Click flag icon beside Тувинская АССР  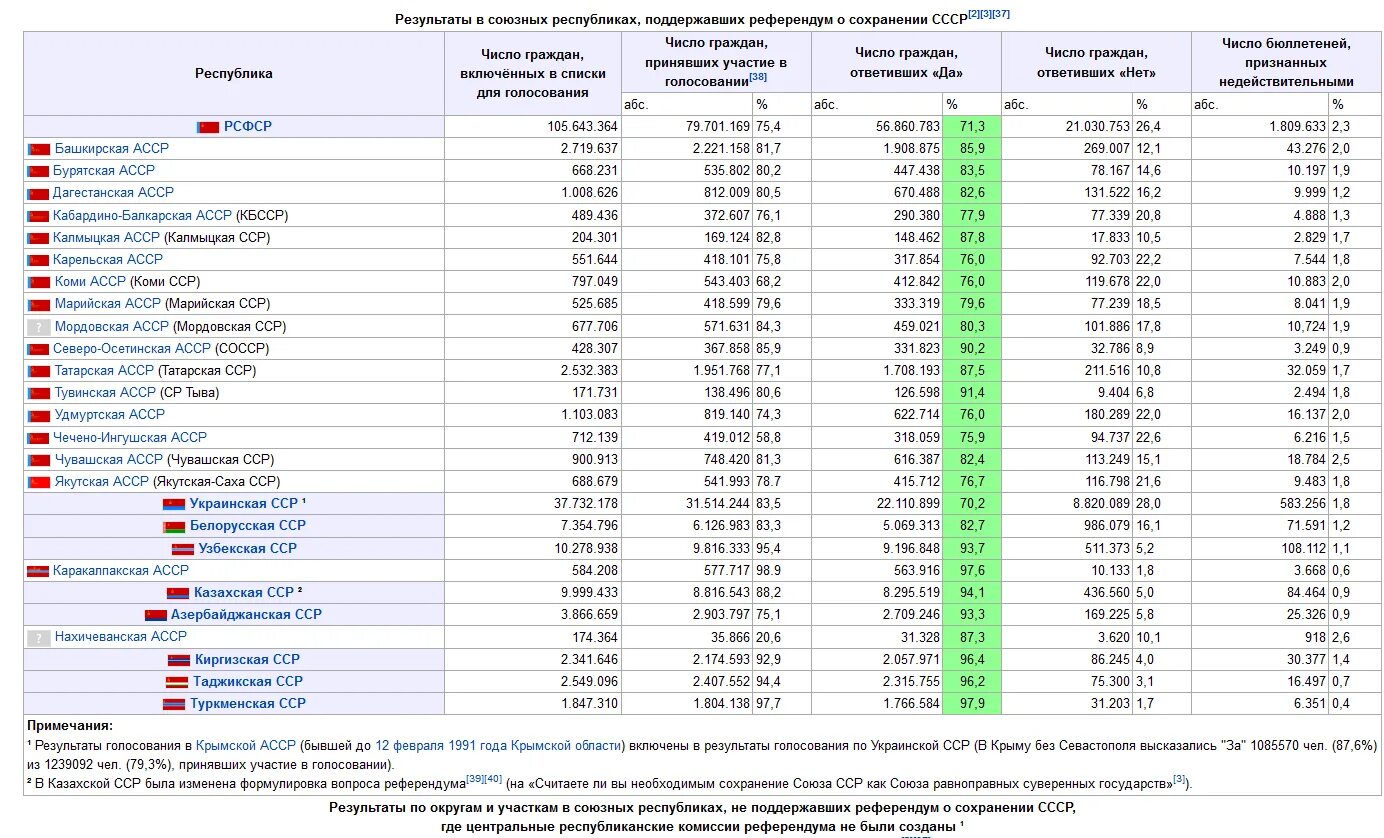(x=39, y=393)
